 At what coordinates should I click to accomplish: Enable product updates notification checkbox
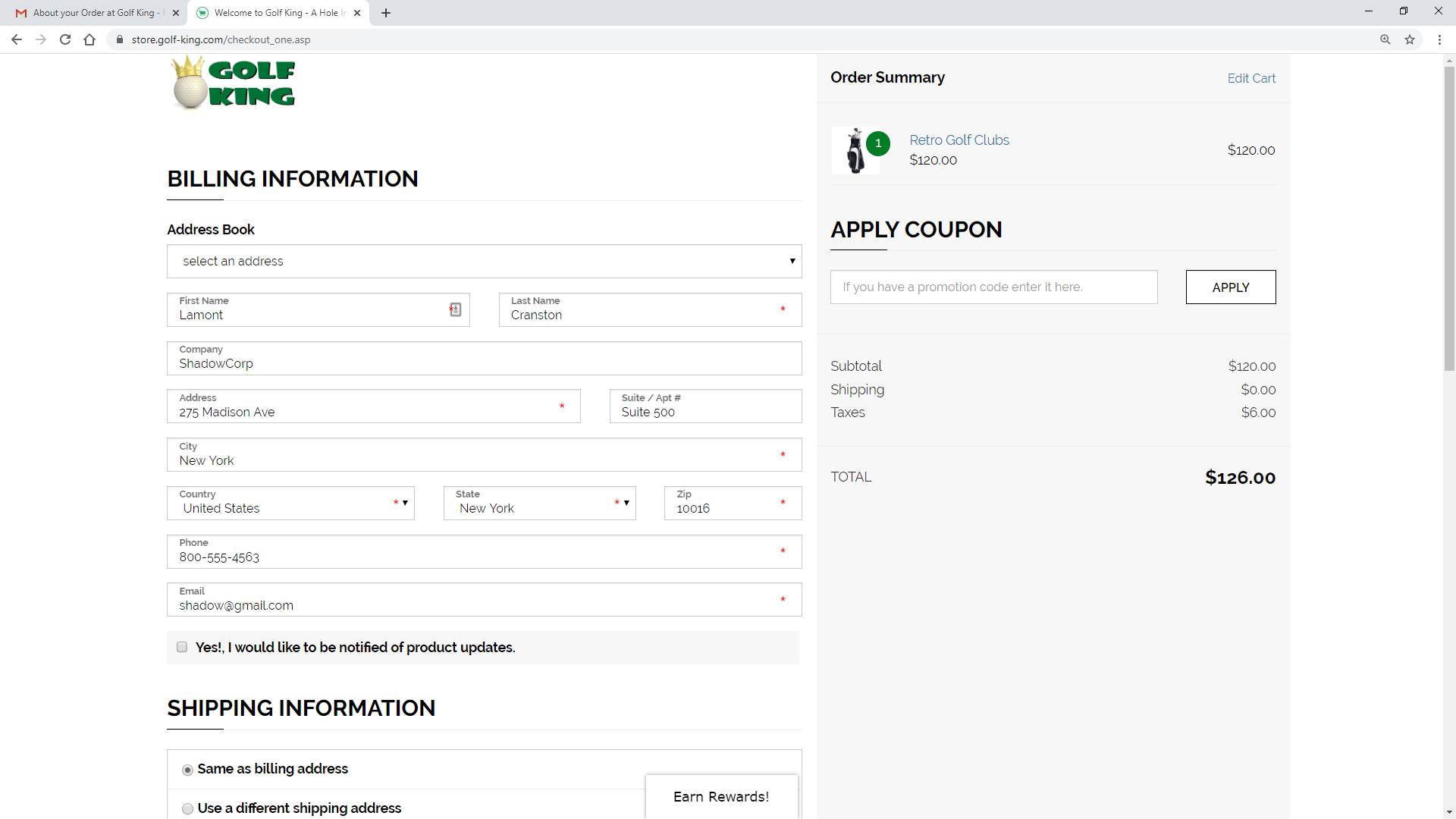coord(182,647)
